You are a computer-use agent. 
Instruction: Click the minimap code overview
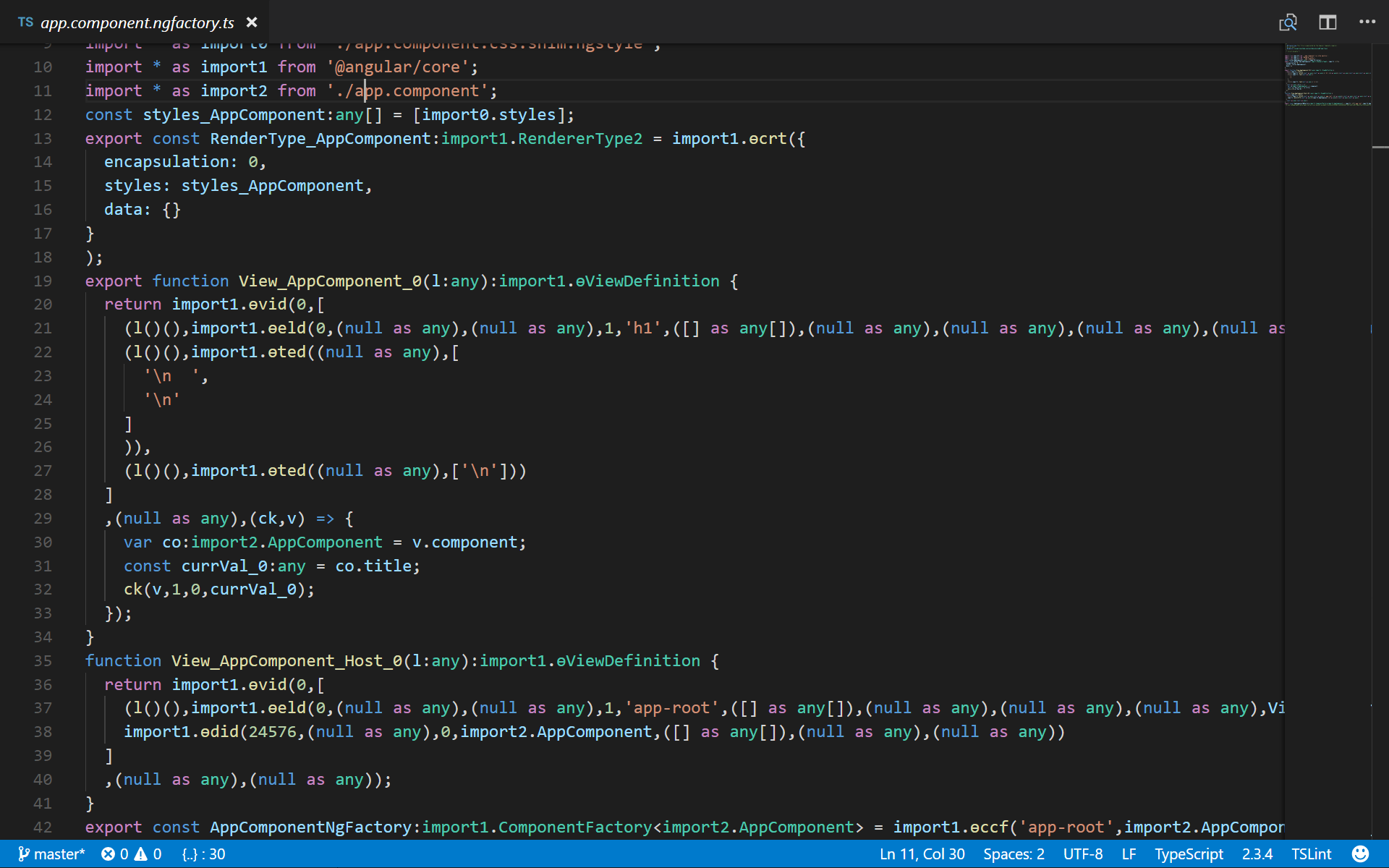(1328, 75)
